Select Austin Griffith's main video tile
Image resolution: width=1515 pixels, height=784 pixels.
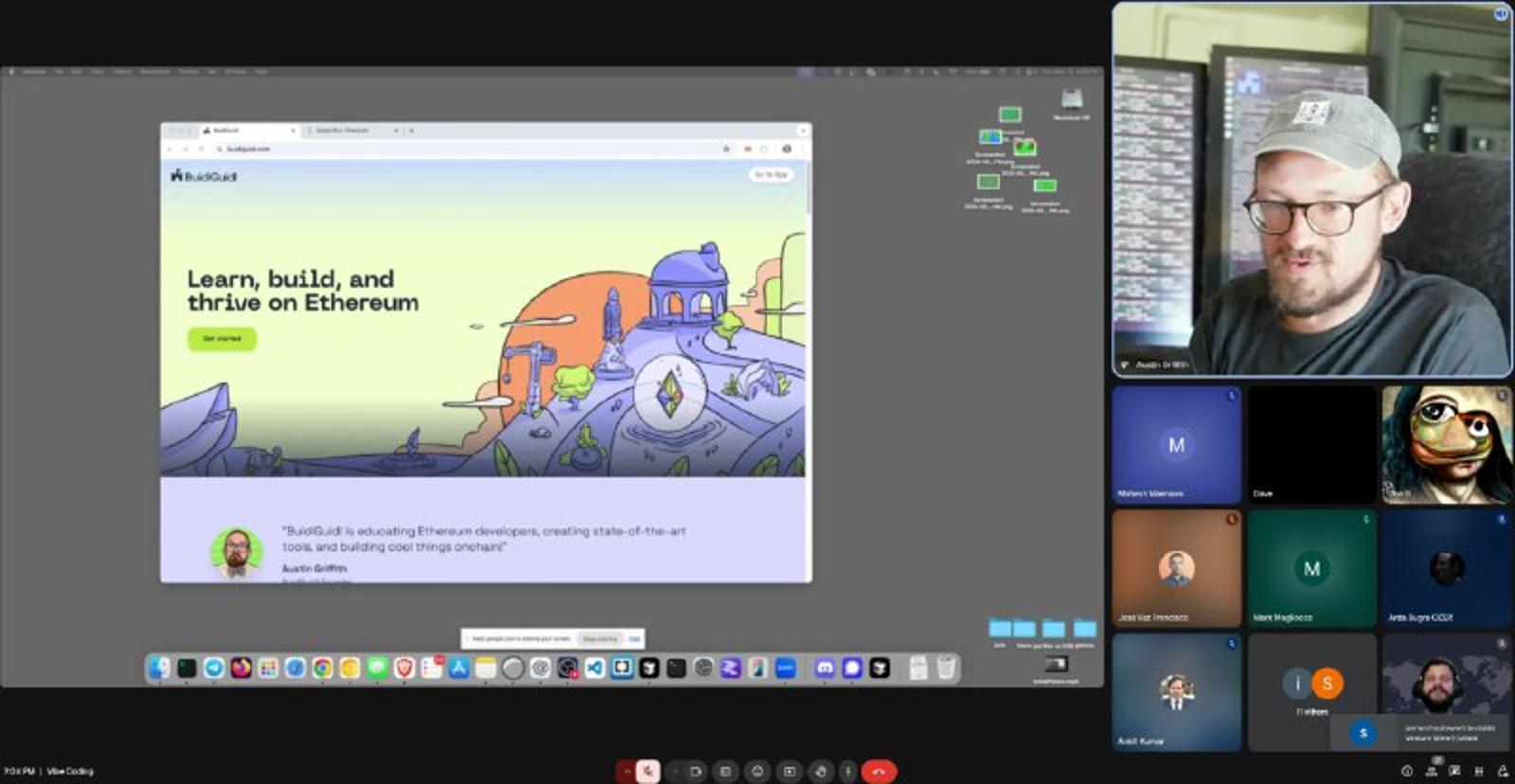1311,189
